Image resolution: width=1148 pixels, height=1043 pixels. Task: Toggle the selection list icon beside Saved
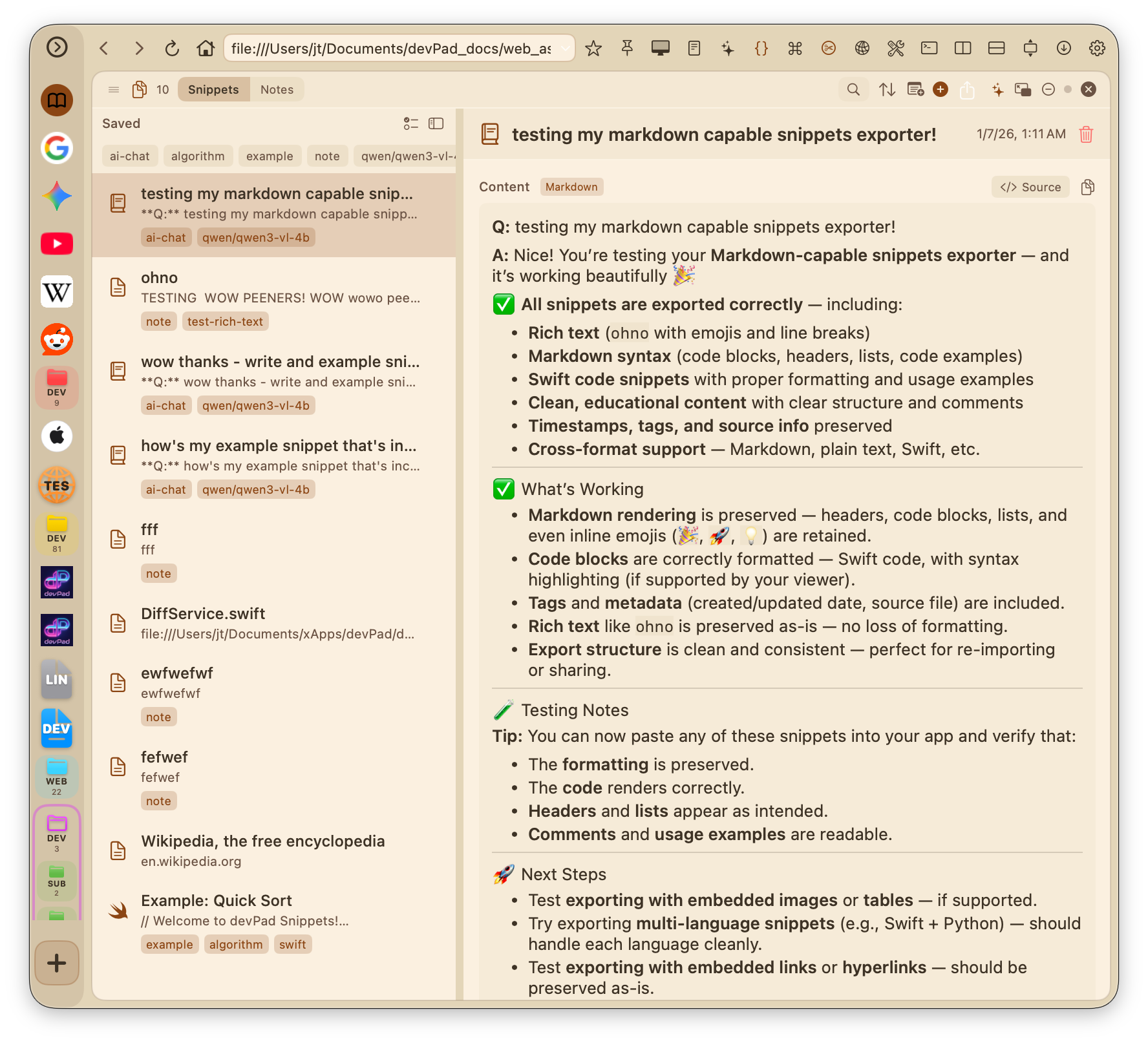tap(411, 123)
